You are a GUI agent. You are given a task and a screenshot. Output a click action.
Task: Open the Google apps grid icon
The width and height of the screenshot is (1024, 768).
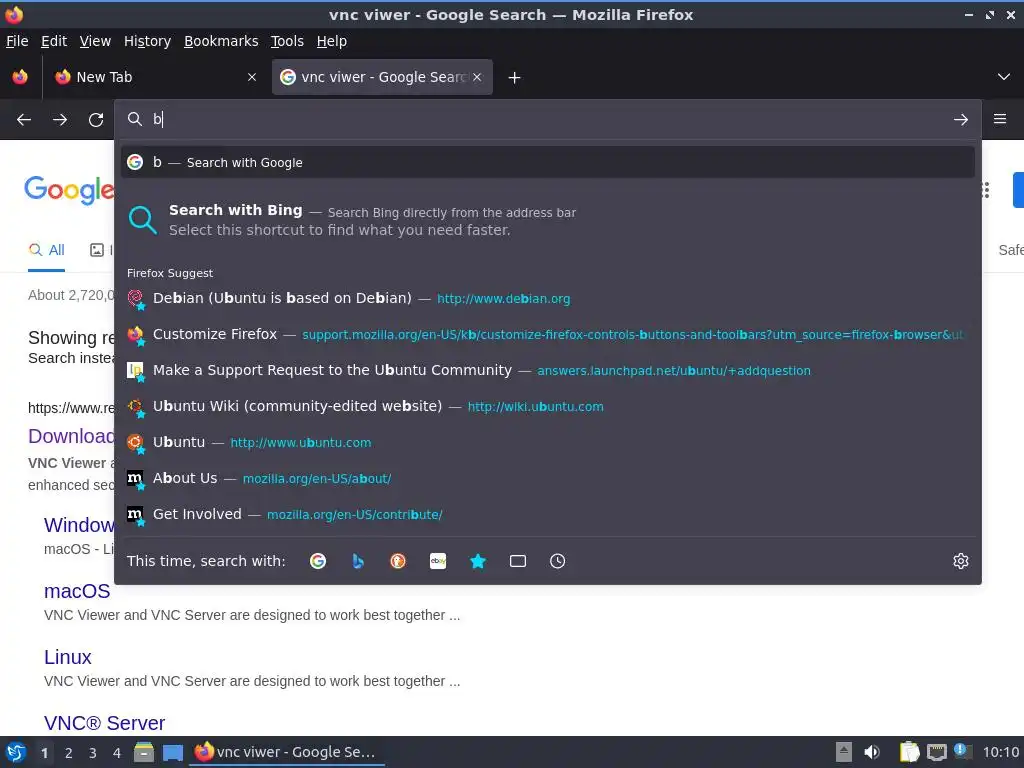[985, 190]
